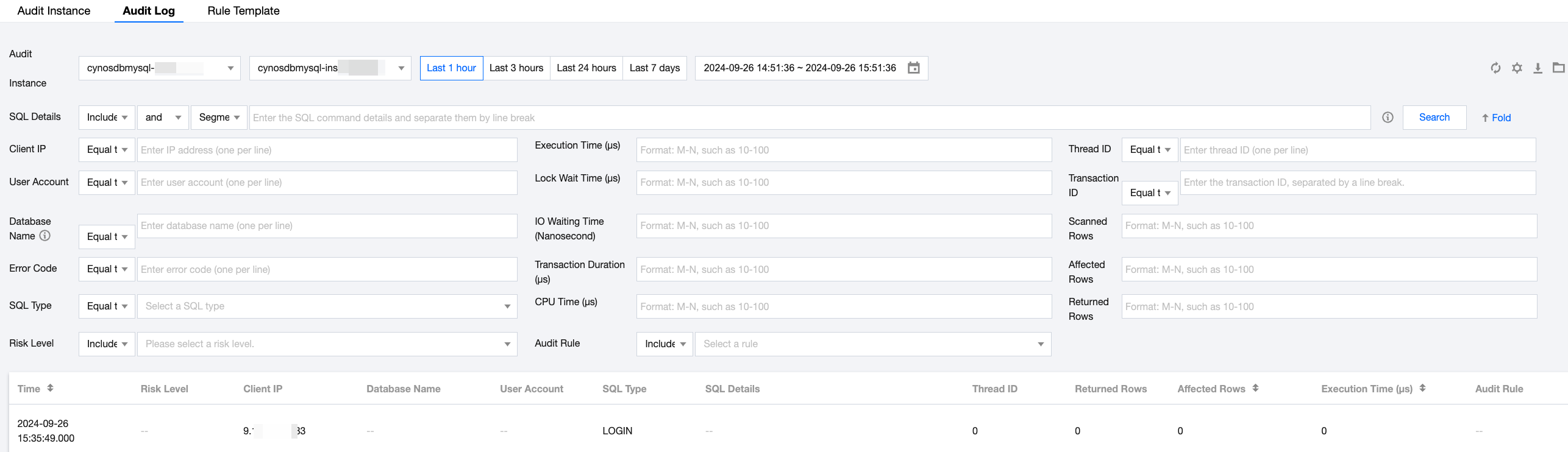Click the Search button

1434,118
